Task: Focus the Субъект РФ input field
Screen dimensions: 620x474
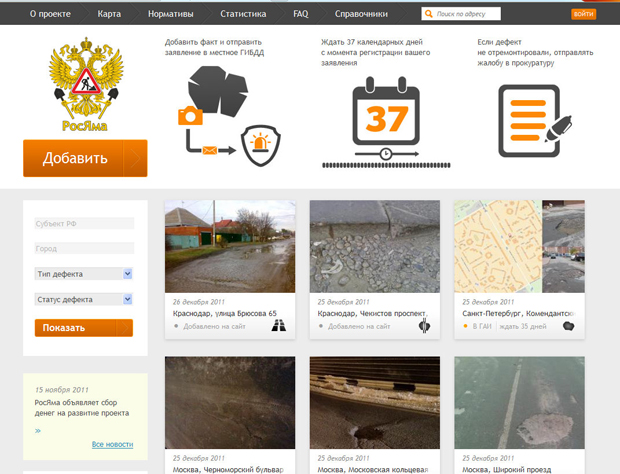Action: 84,223
